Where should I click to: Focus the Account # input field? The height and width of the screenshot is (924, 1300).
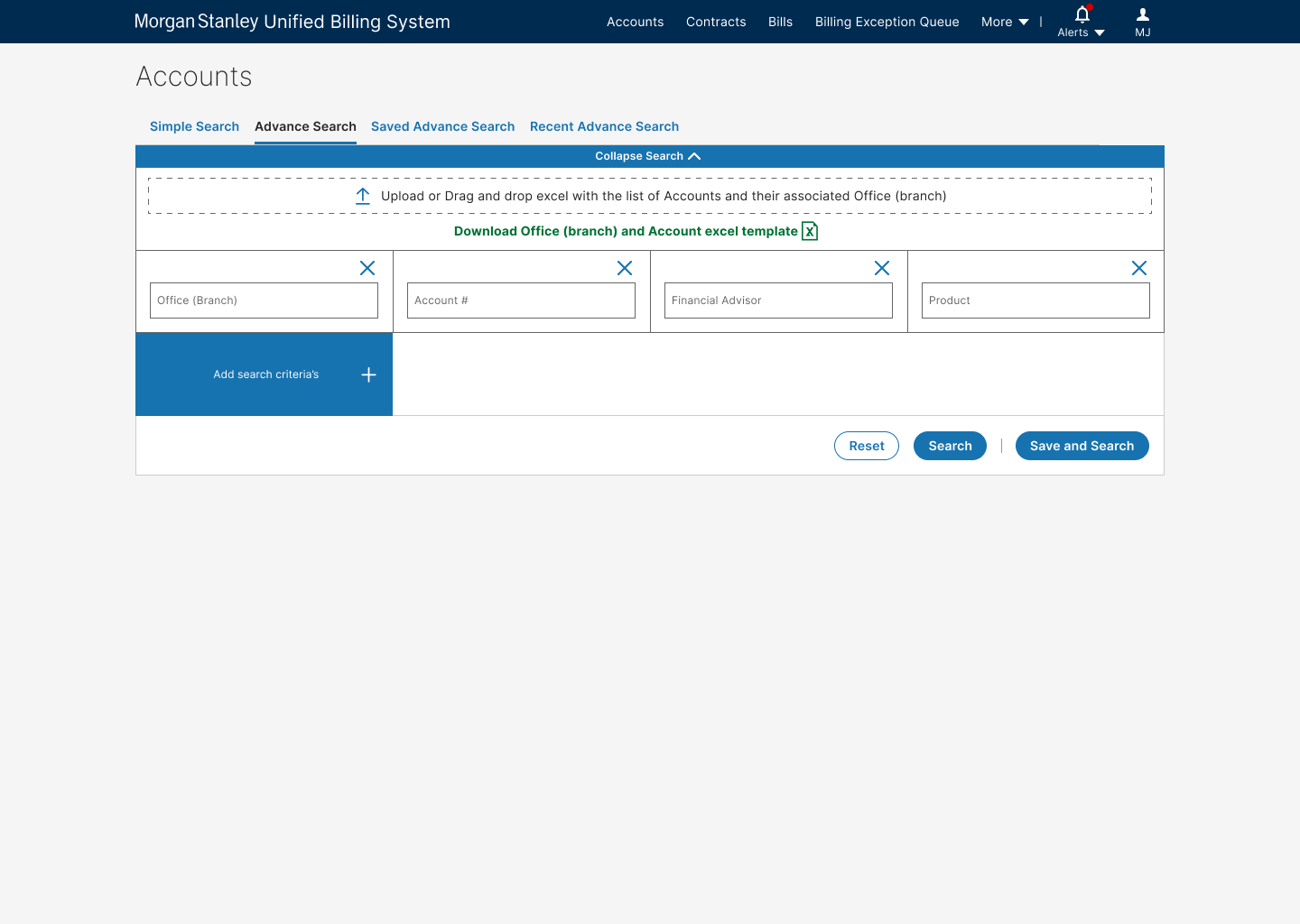(x=521, y=300)
